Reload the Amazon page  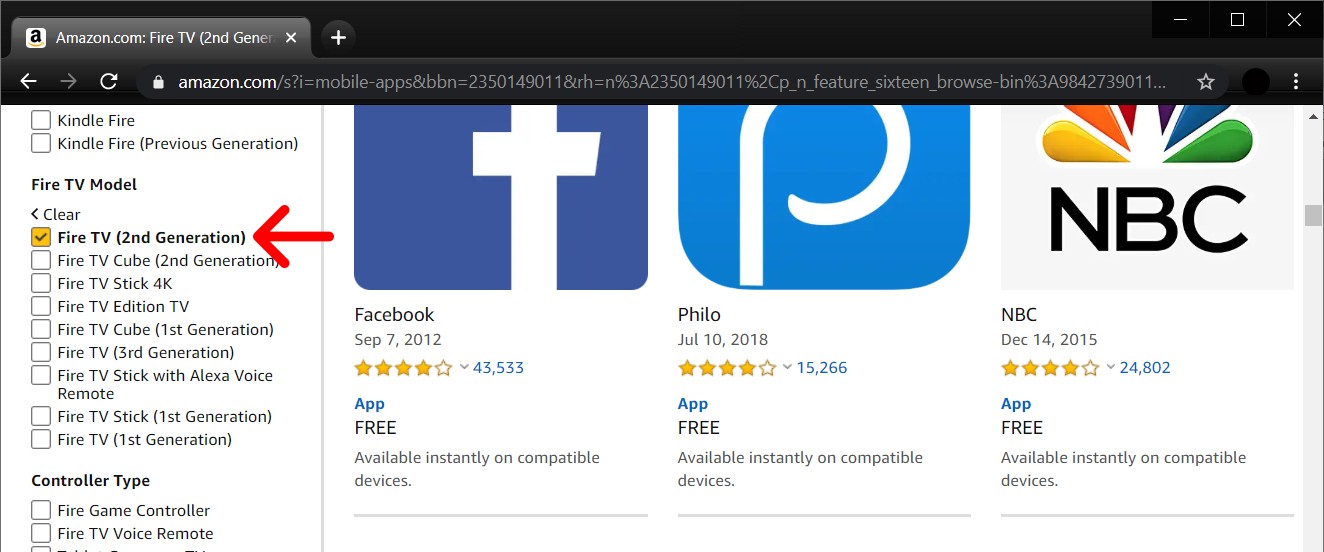coord(109,82)
